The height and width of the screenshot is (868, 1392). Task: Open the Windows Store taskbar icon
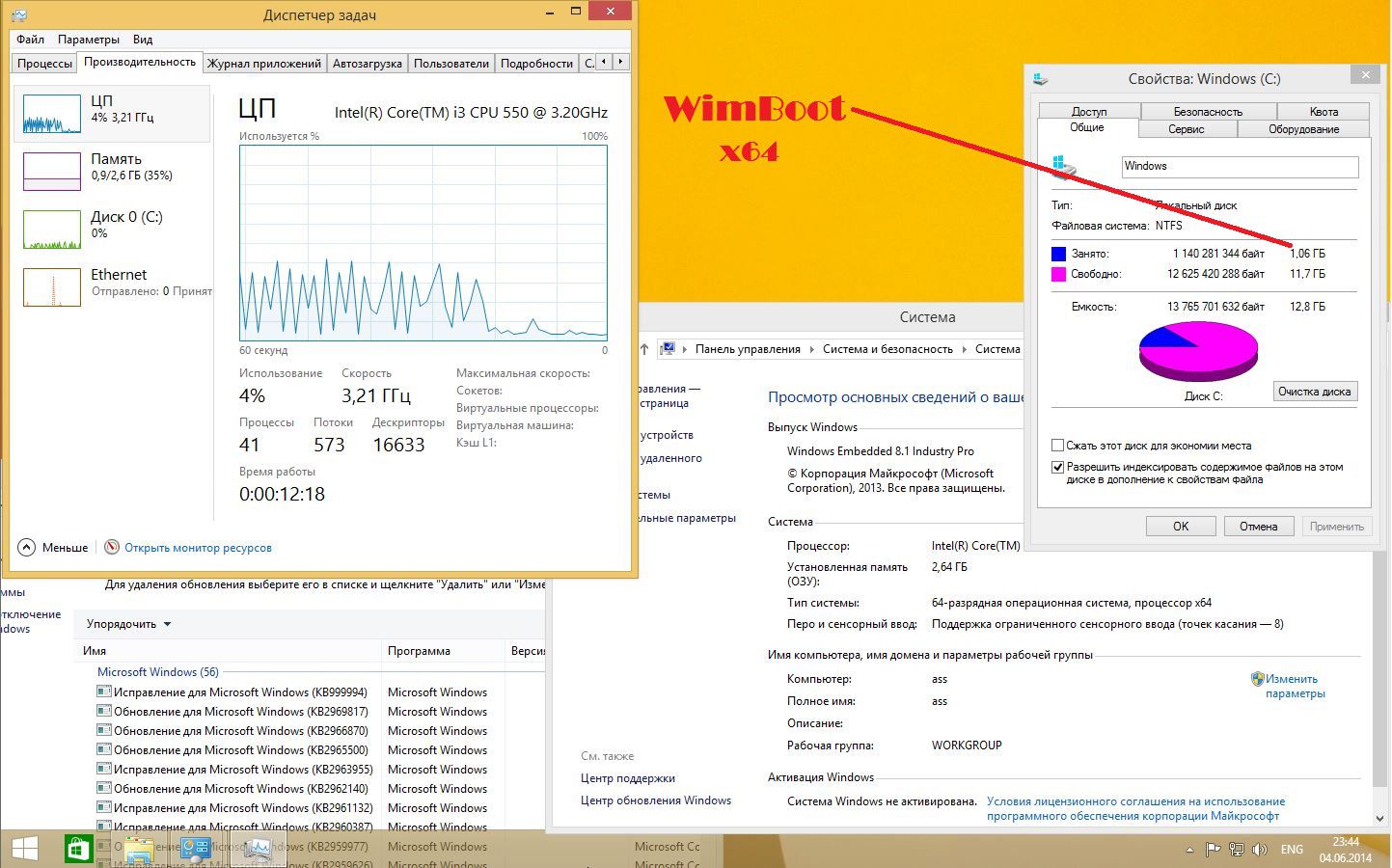(78, 849)
